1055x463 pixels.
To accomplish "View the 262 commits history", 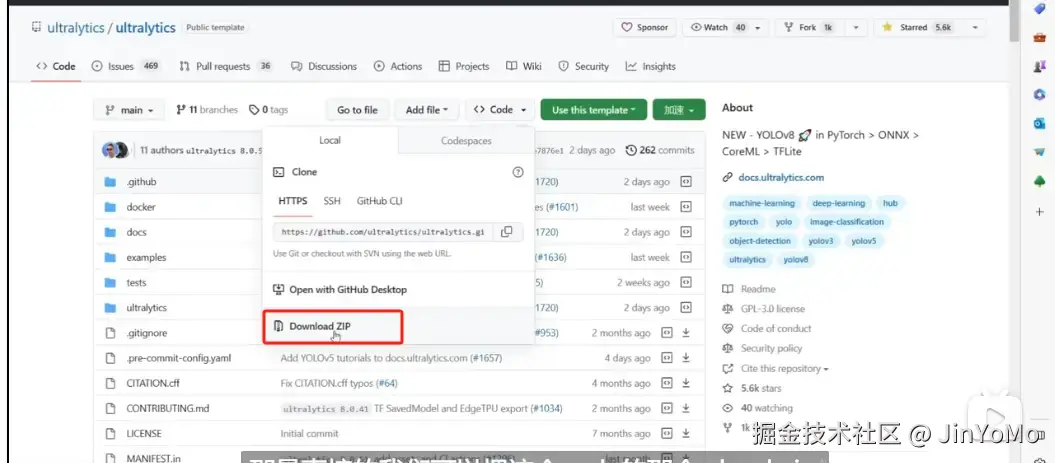I will [659, 150].
